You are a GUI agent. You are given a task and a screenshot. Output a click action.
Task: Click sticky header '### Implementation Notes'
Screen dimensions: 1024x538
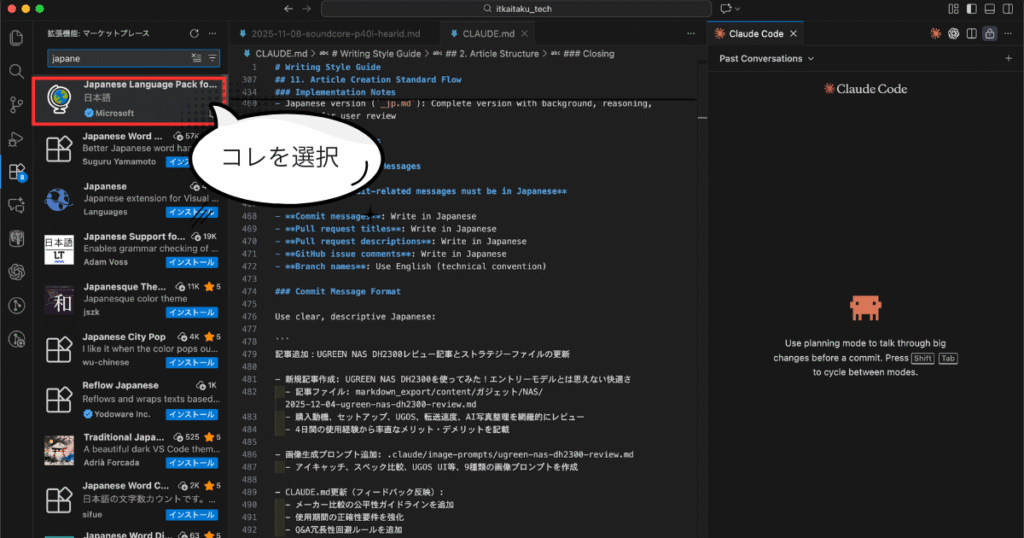[x=335, y=92]
